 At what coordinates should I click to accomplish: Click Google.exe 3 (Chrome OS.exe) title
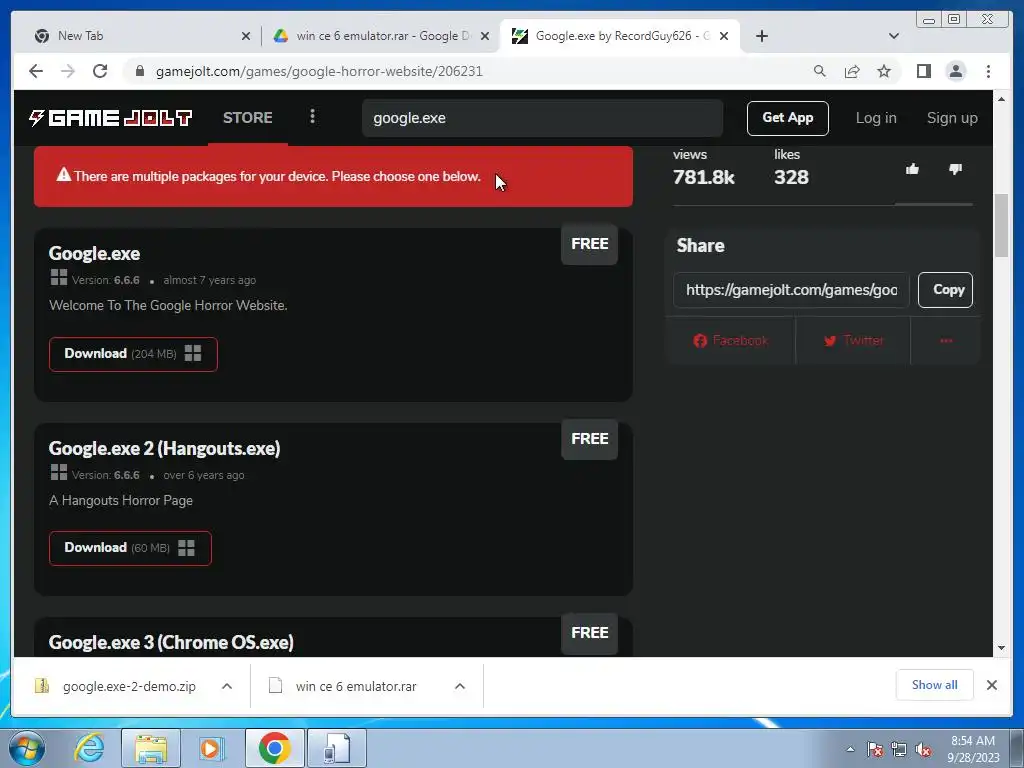click(171, 643)
